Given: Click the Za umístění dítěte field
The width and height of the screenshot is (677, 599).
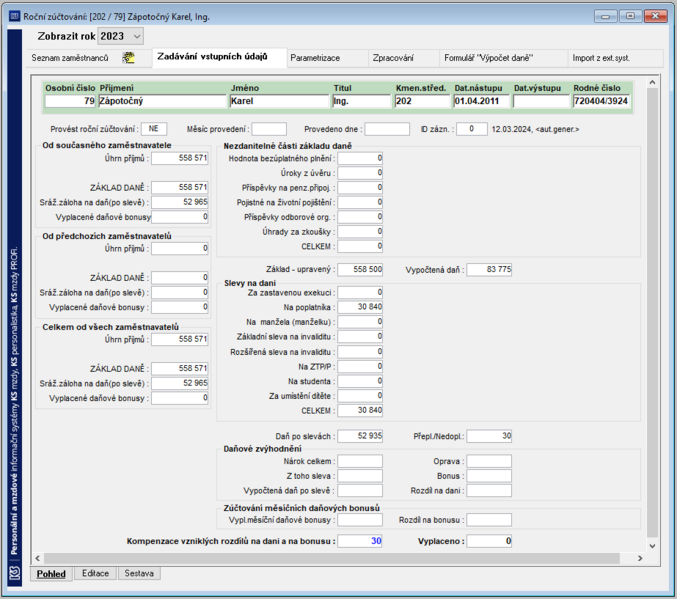Looking at the screenshot, I should (x=360, y=396).
